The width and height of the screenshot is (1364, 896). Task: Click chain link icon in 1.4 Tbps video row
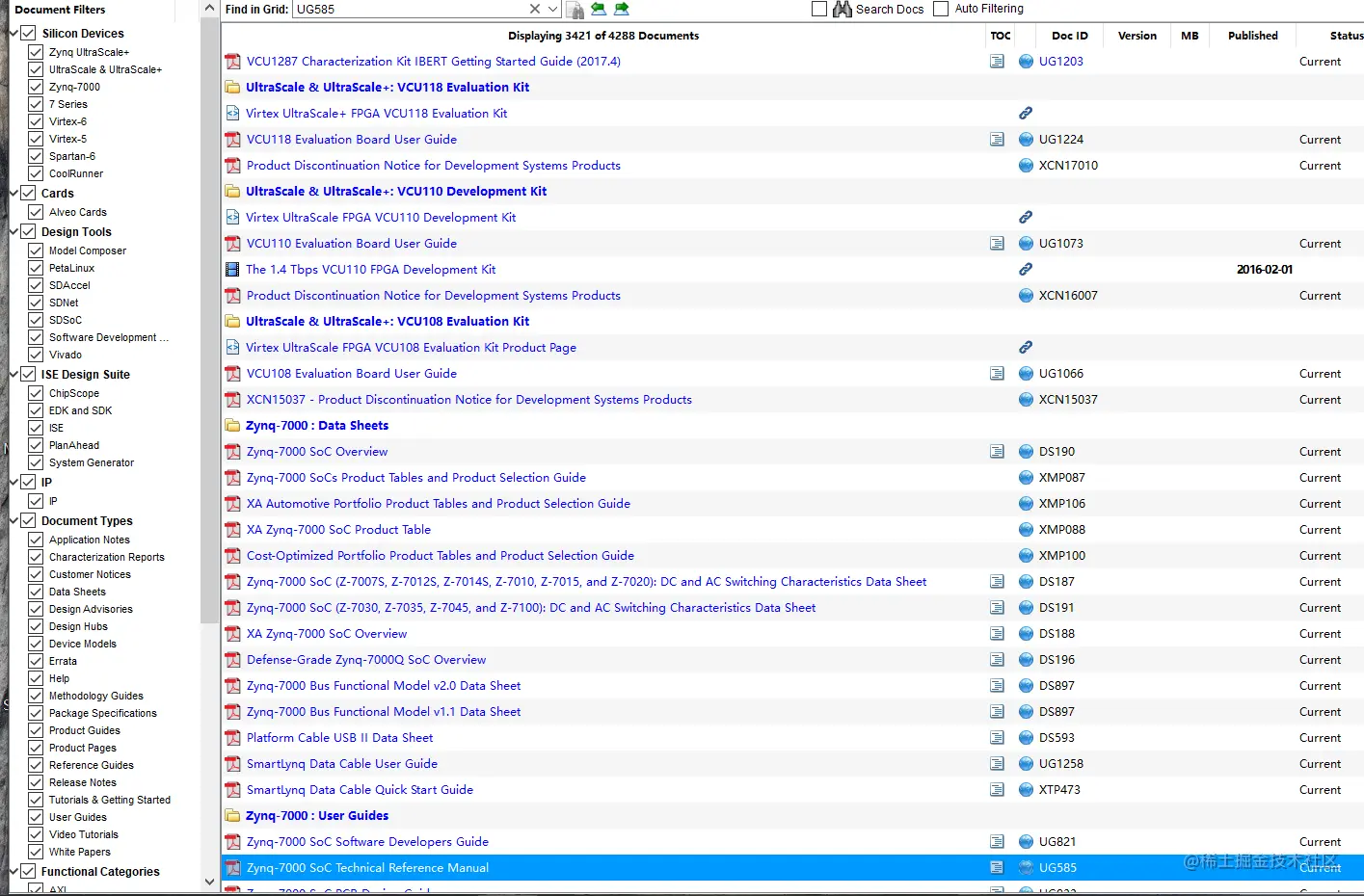click(x=1026, y=270)
